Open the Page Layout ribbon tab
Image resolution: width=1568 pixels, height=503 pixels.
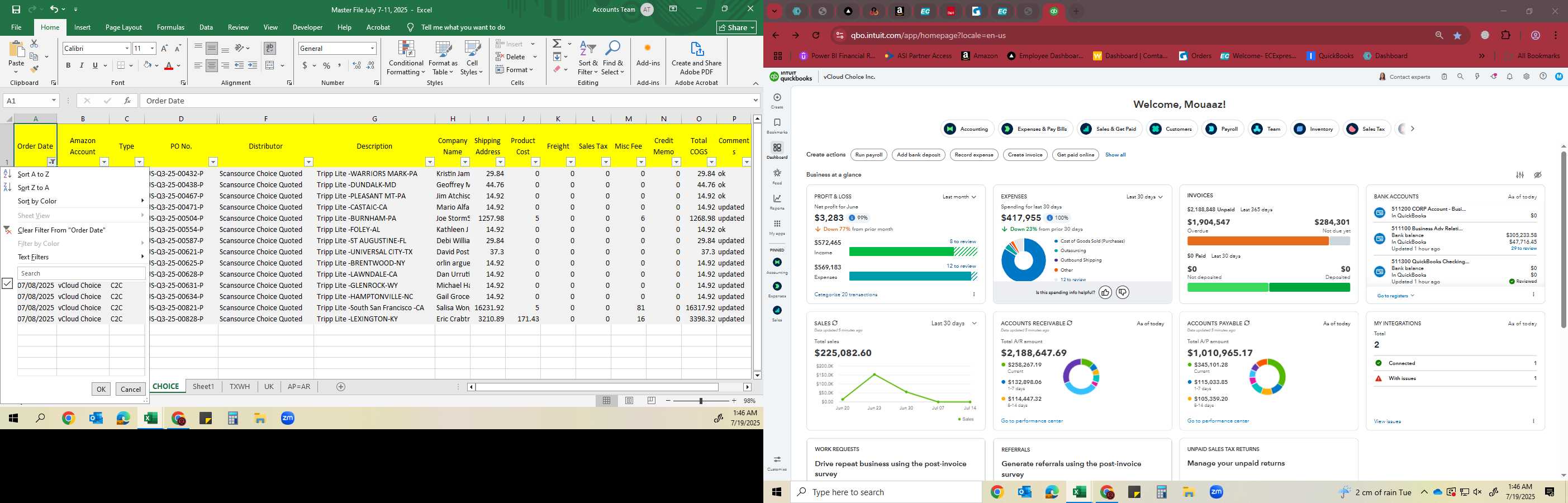[123, 27]
